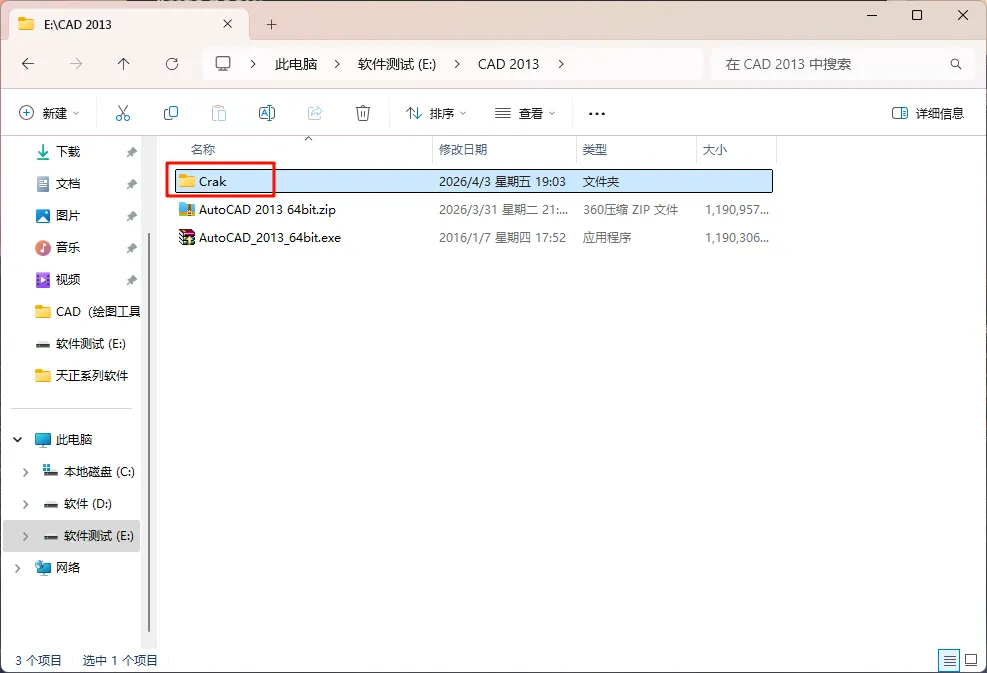The height and width of the screenshot is (673, 987).
Task: Expand the 网络 tree node
Action: point(18,568)
